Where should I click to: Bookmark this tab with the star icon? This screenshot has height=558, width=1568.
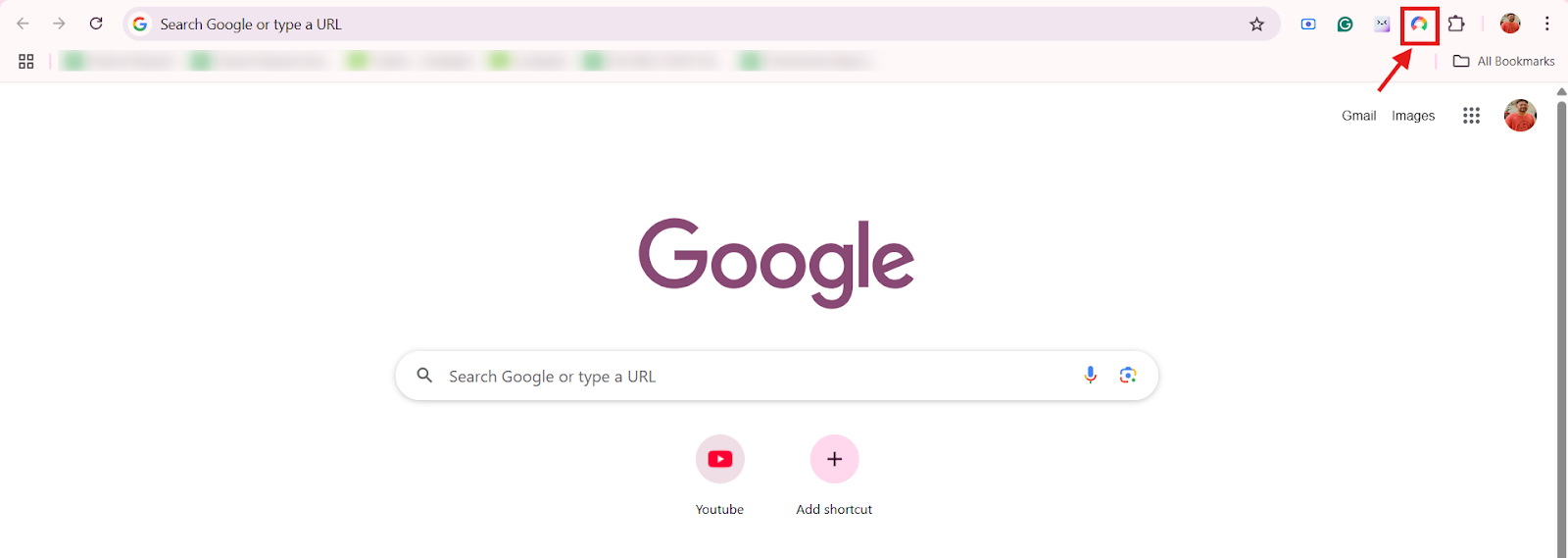(1256, 25)
